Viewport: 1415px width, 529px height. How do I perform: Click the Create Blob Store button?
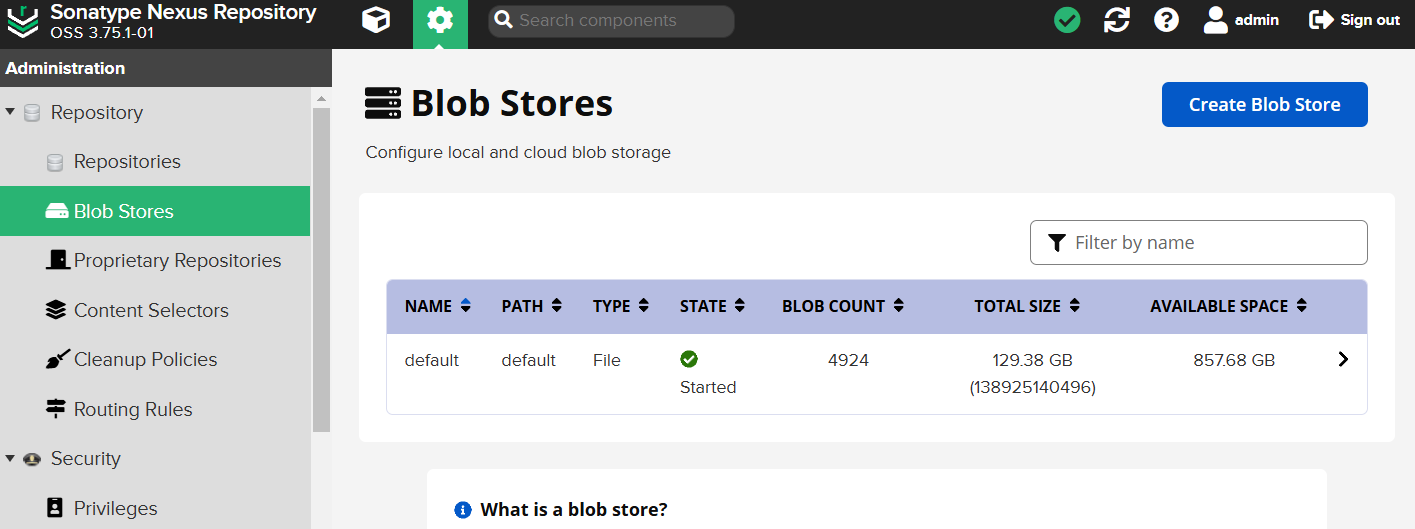coord(1264,105)
